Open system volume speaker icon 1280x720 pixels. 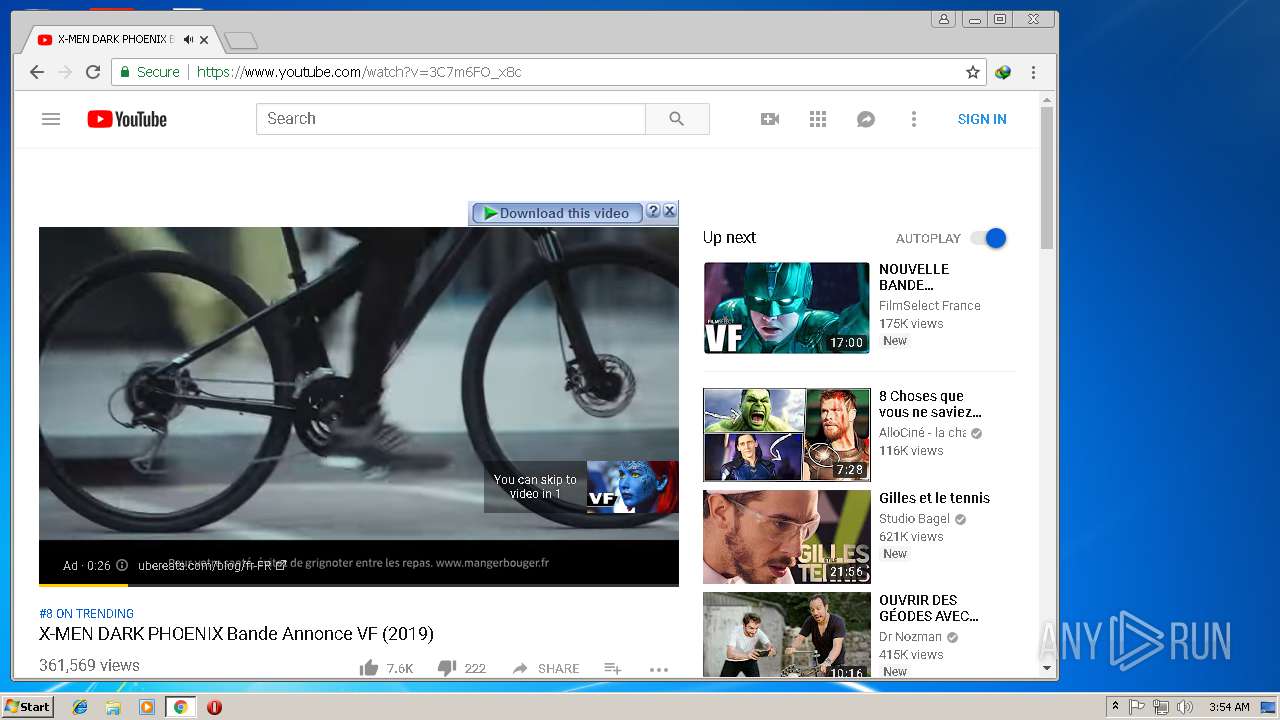(x=1185, y=707)
